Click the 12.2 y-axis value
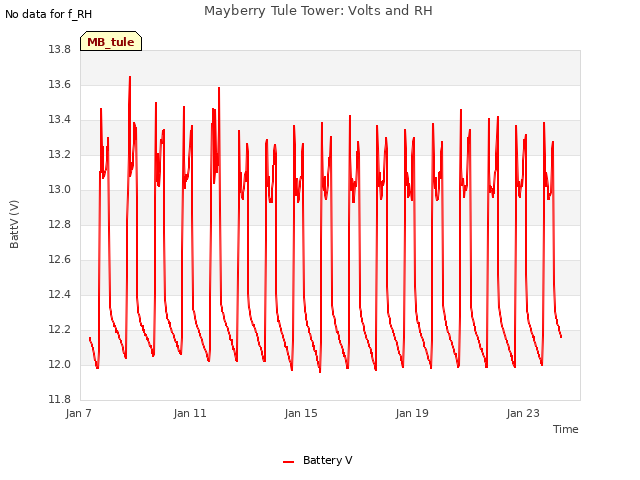Screen dimensions: 640x480 point(60,329)
